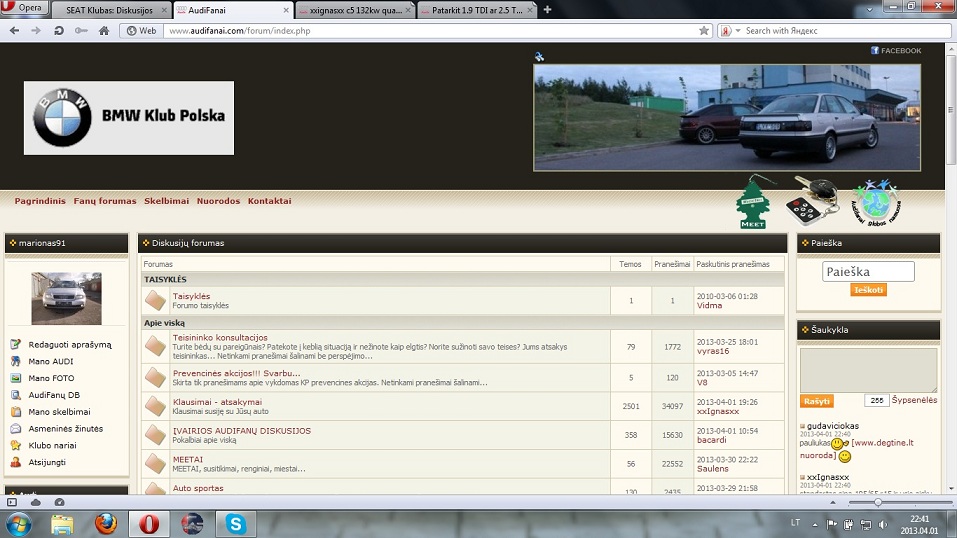
Task: Log out via Atsijungti link
Action: coord(47,462)
